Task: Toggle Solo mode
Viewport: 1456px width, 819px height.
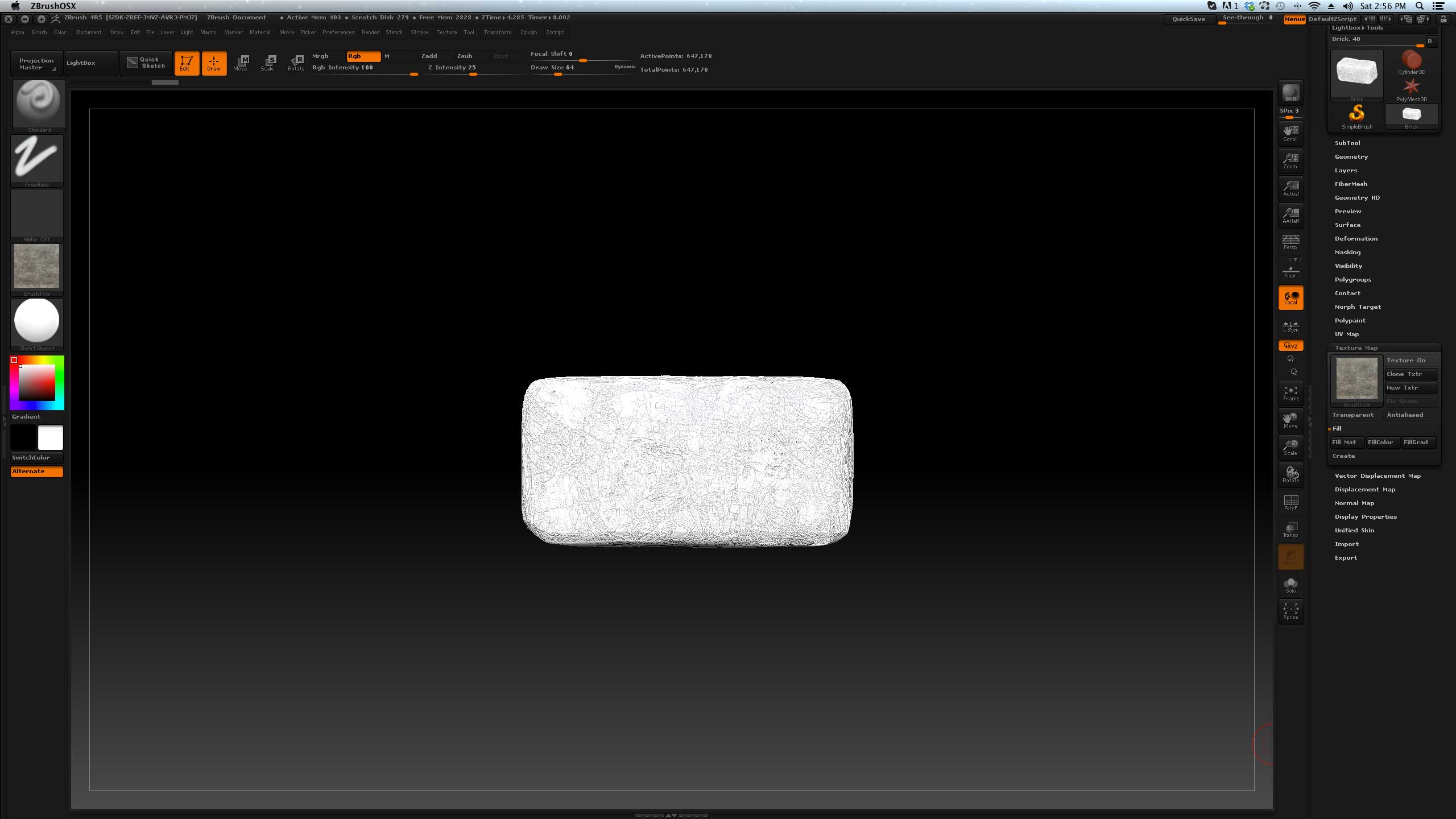Action: click(x=1290, y=585)
